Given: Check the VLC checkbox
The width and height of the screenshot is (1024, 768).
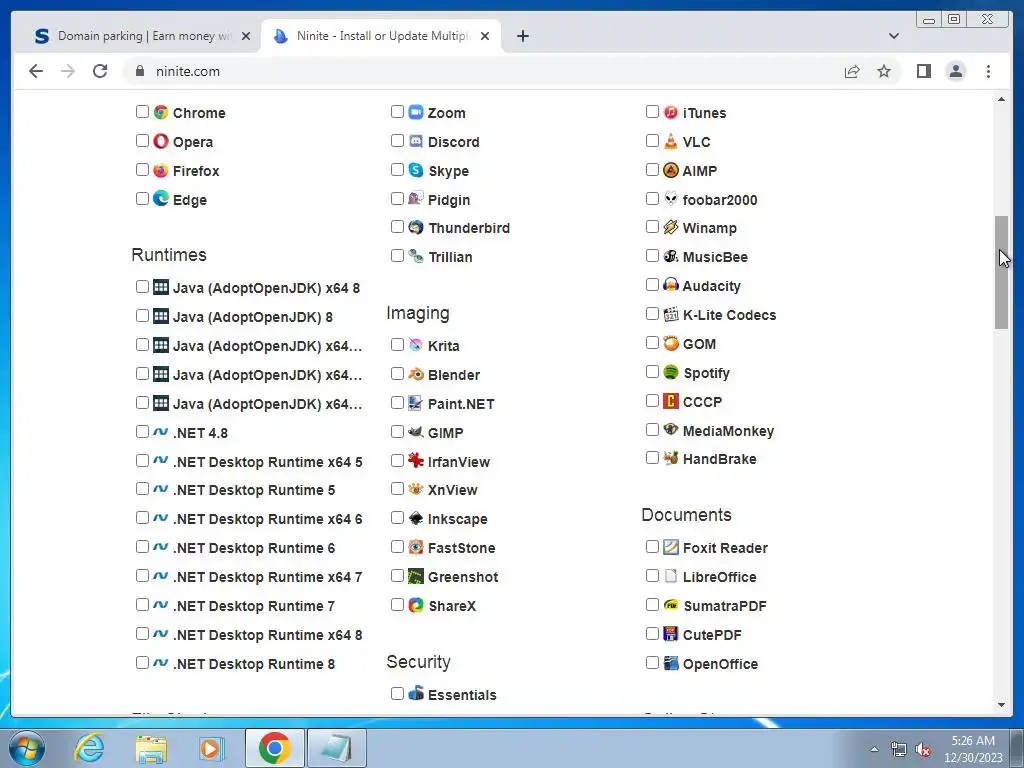Looking at the screenshot, I should point(652,140).
